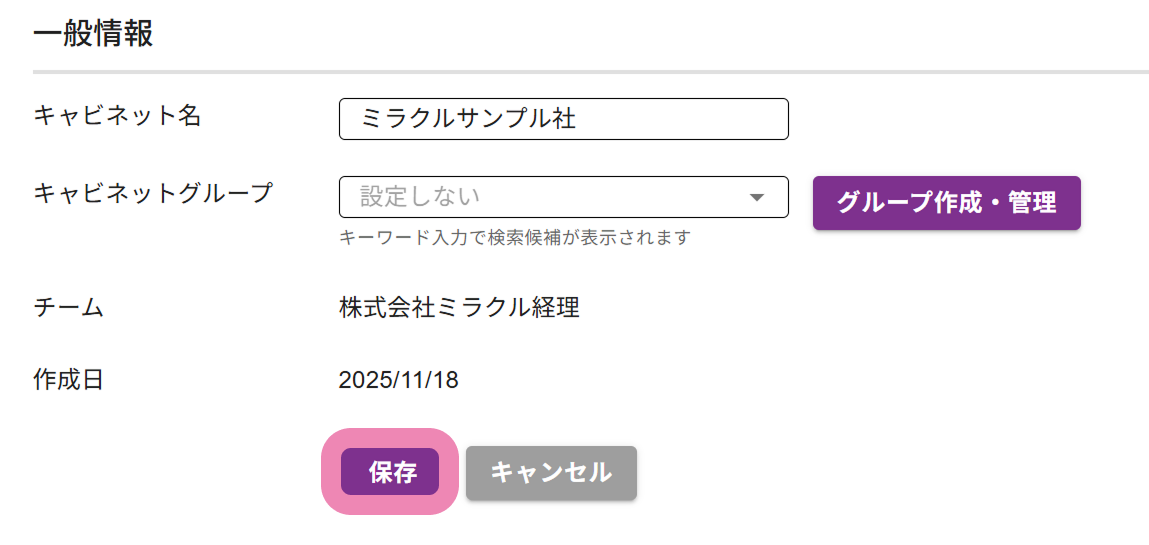Expand the キャビネットグループ dropdown arrow
Viewport: 1149px width, 545px height.
(757, 197)
